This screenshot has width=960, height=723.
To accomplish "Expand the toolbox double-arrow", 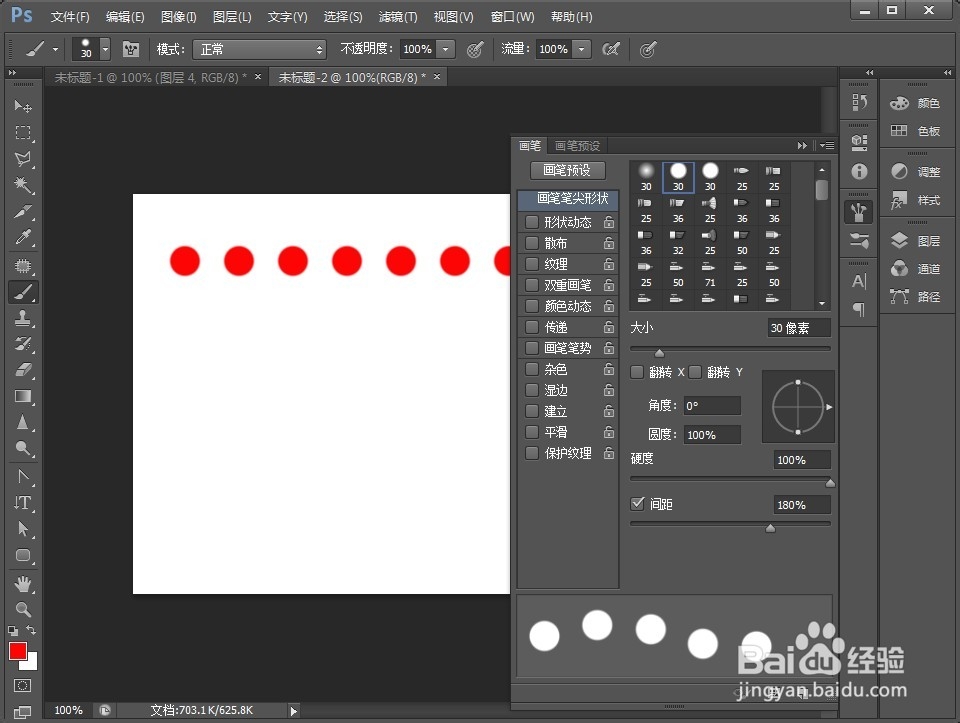I will point(12,72).
